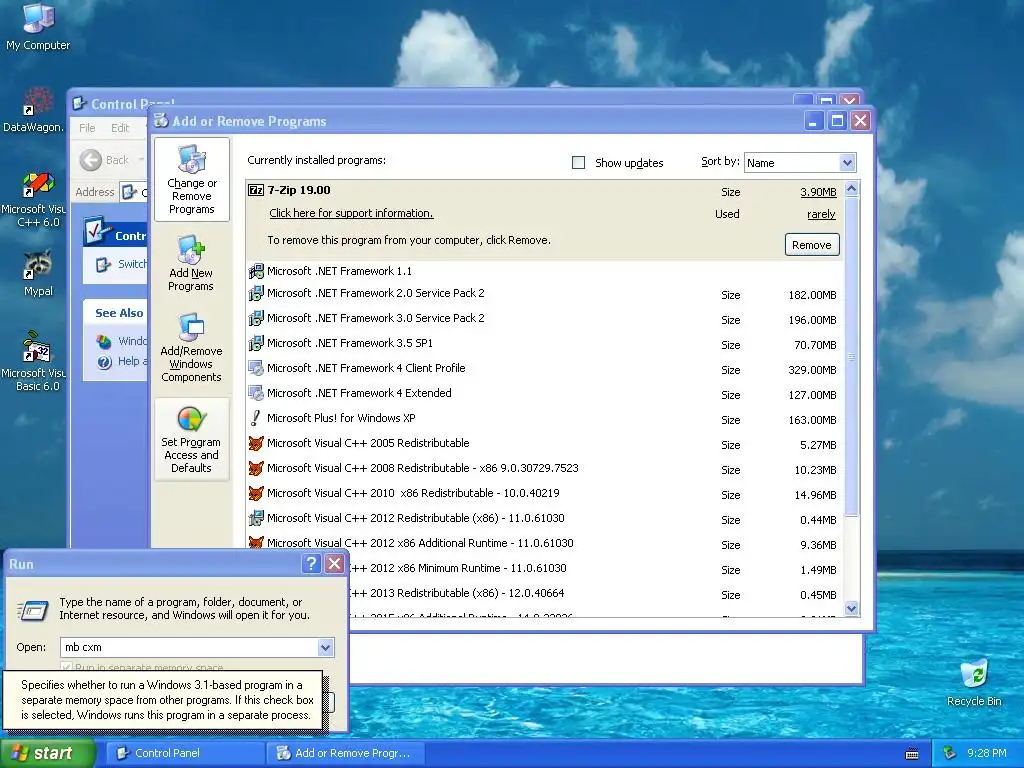The height and width of the screenshot is (768, 1024).
Task: Click the scroll down arrow of programs list
Action: click(x=851, y=609)
